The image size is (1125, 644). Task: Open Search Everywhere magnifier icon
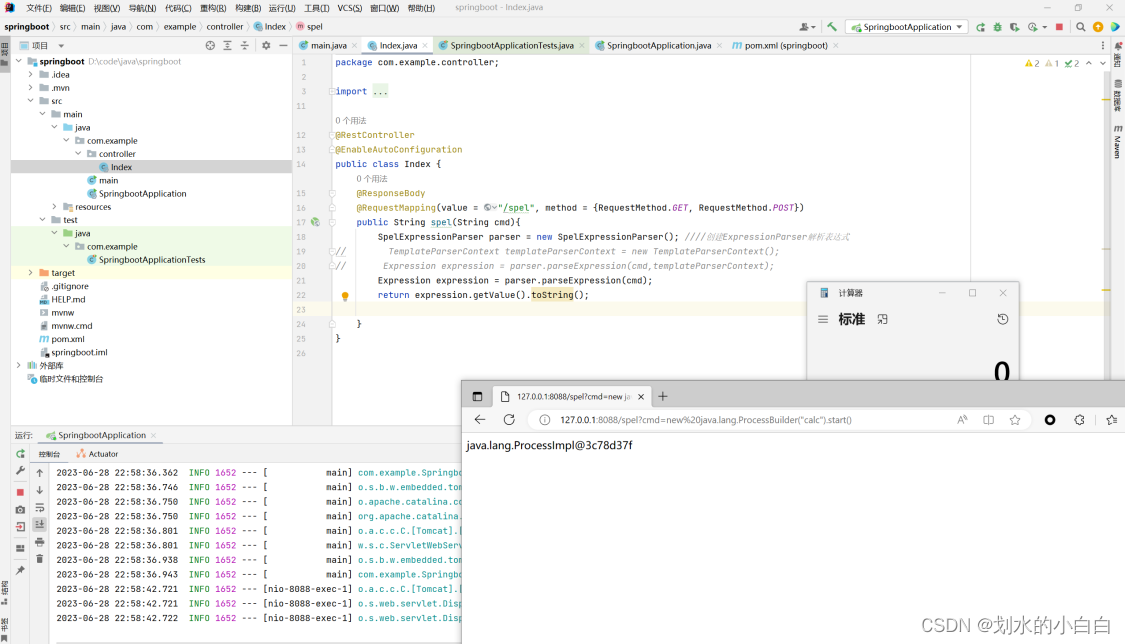(x=1081, y=27)
